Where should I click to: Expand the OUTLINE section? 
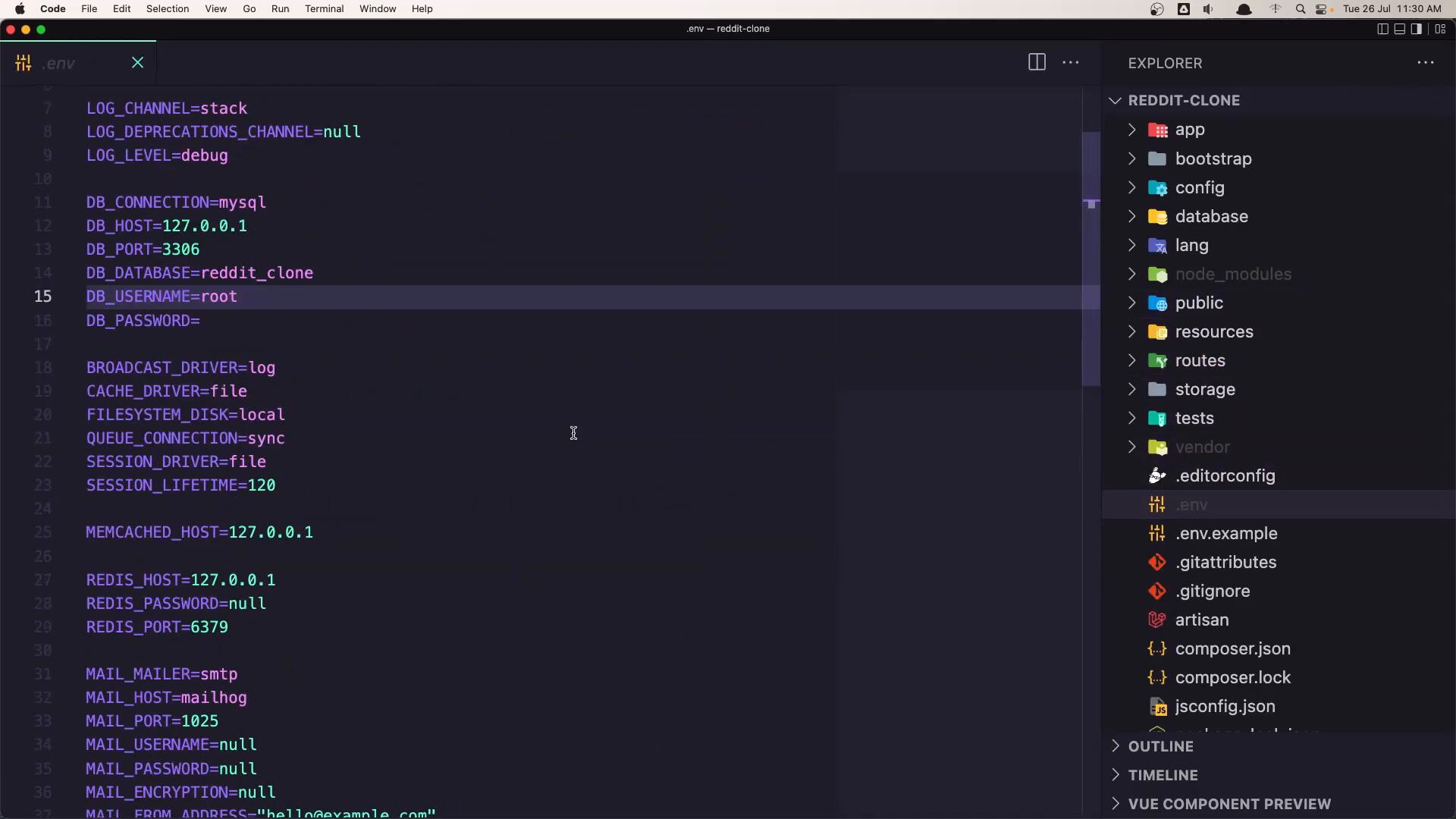(1160, 747)
